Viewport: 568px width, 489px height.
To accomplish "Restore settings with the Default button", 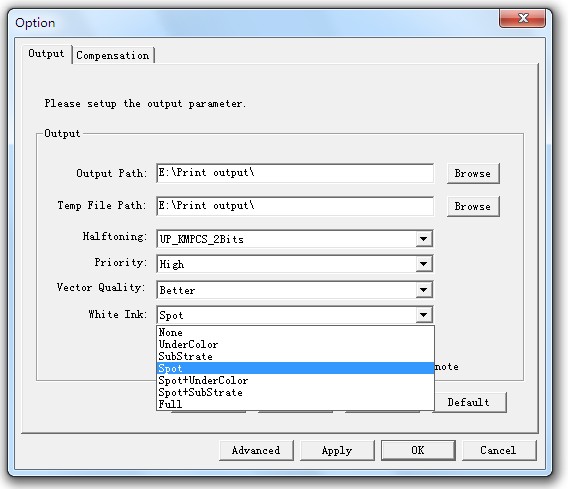I will tap(469, 402).
